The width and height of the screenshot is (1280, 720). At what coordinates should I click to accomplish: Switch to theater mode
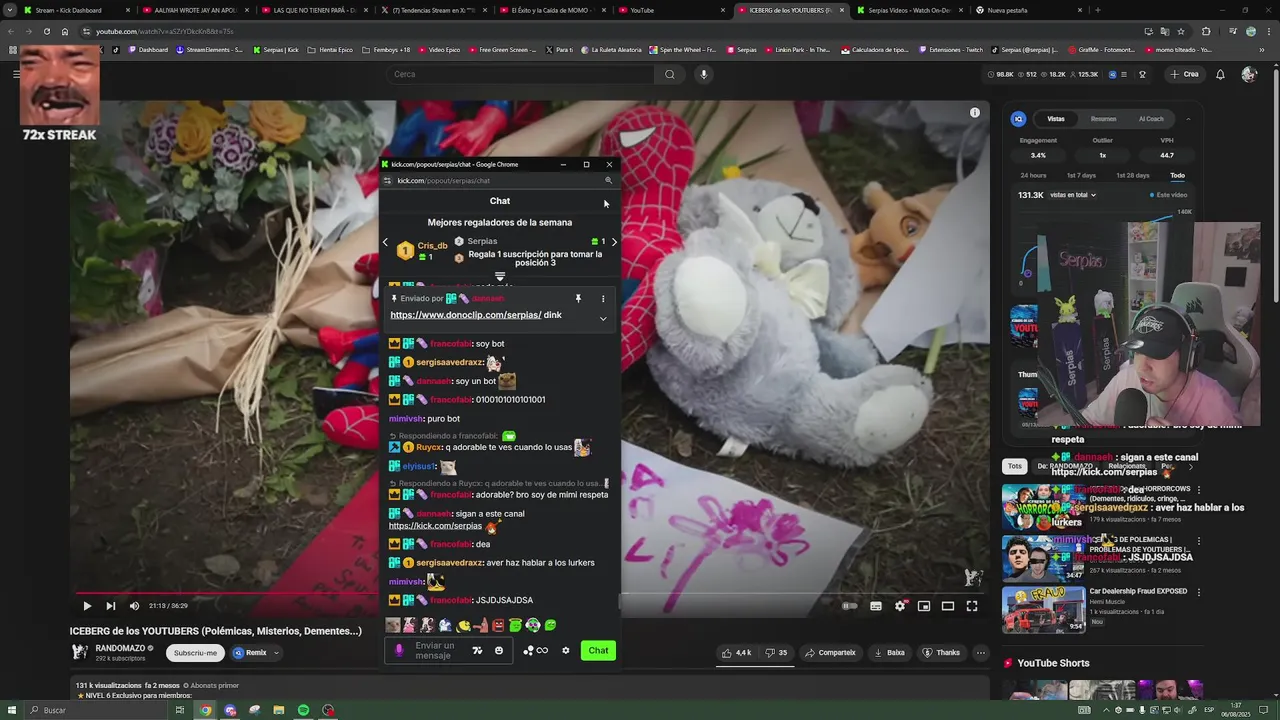point(948,606)
